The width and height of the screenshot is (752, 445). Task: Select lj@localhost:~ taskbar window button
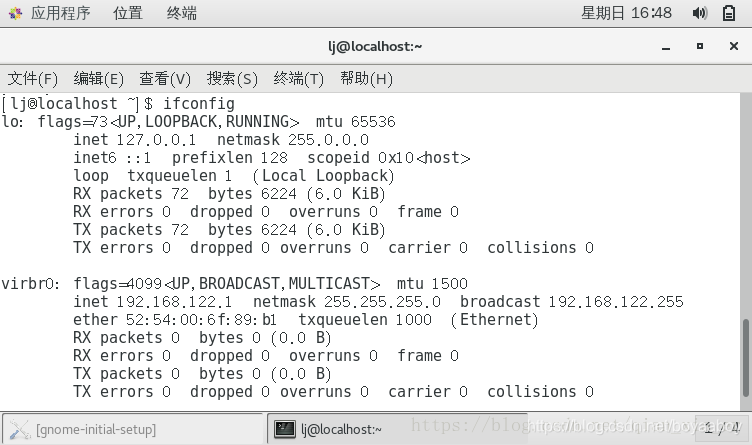(x=397, y=429)
